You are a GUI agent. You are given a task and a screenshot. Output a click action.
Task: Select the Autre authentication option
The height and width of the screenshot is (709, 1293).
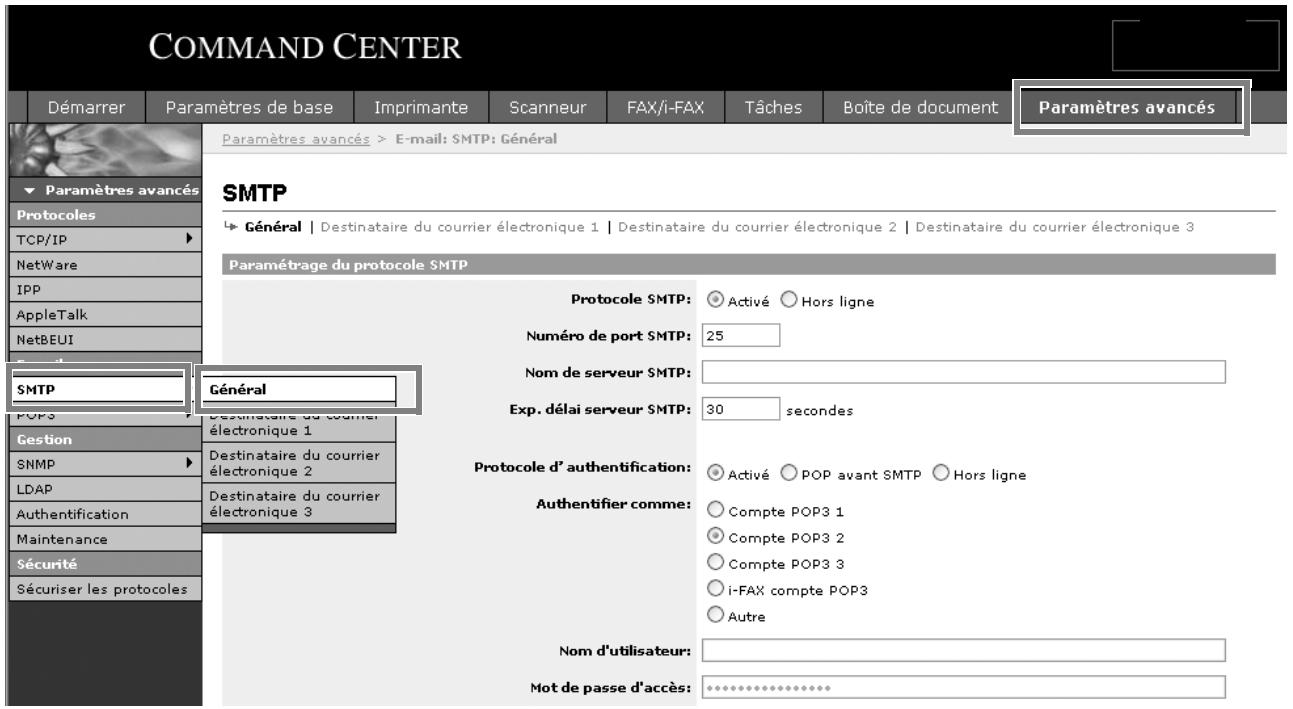(x=715, y=617)
